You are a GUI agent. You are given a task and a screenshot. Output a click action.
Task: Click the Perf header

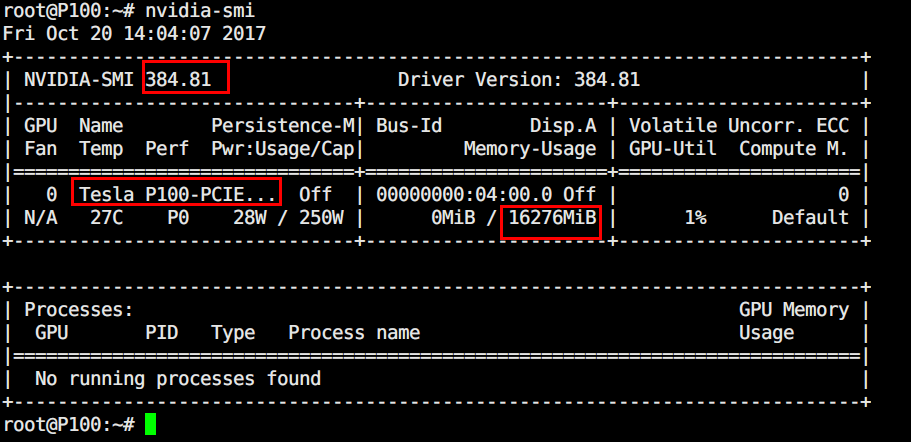tap(167, 149)
